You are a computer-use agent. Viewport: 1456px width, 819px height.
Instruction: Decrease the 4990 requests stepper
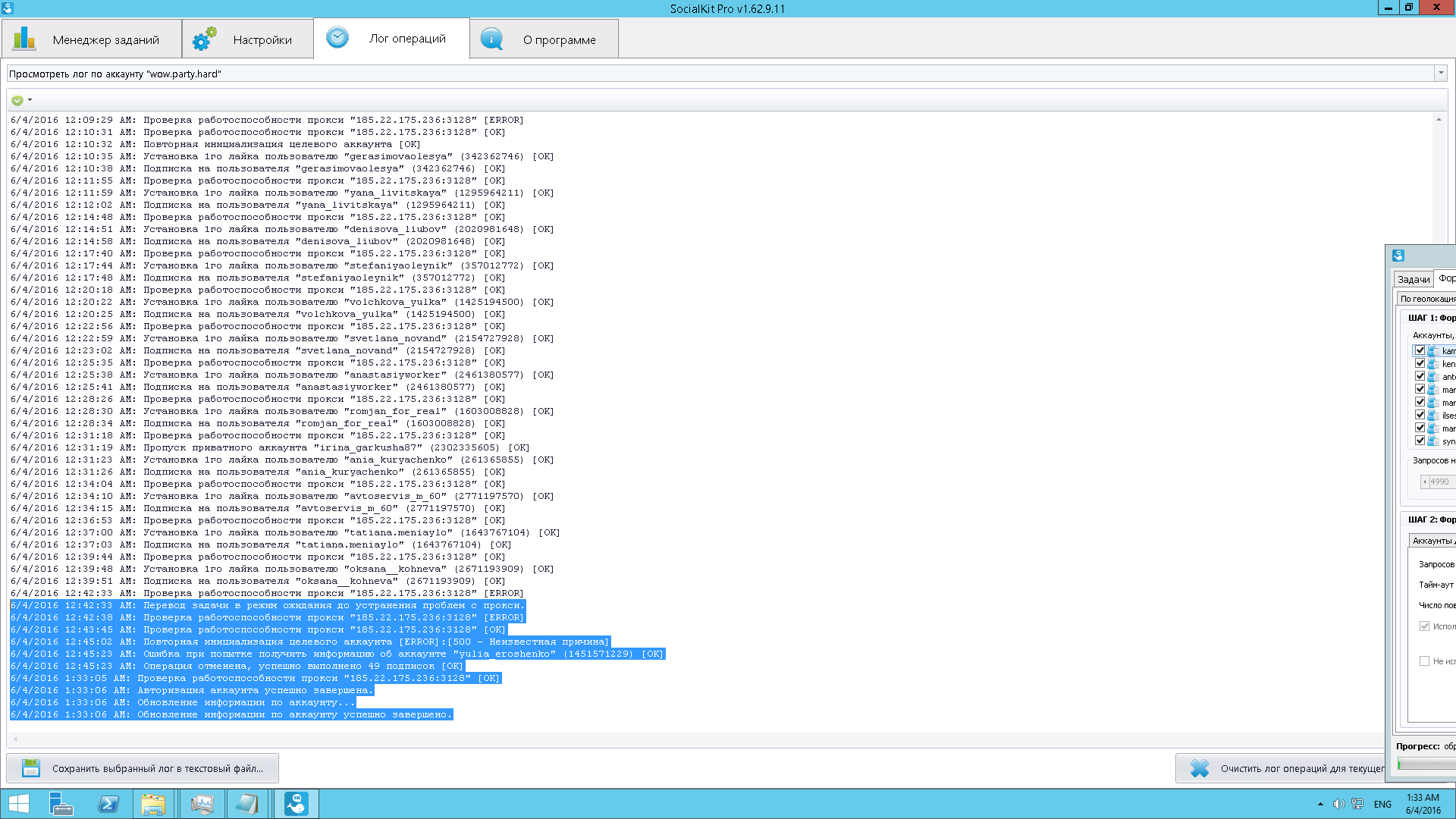[1425, 482]
